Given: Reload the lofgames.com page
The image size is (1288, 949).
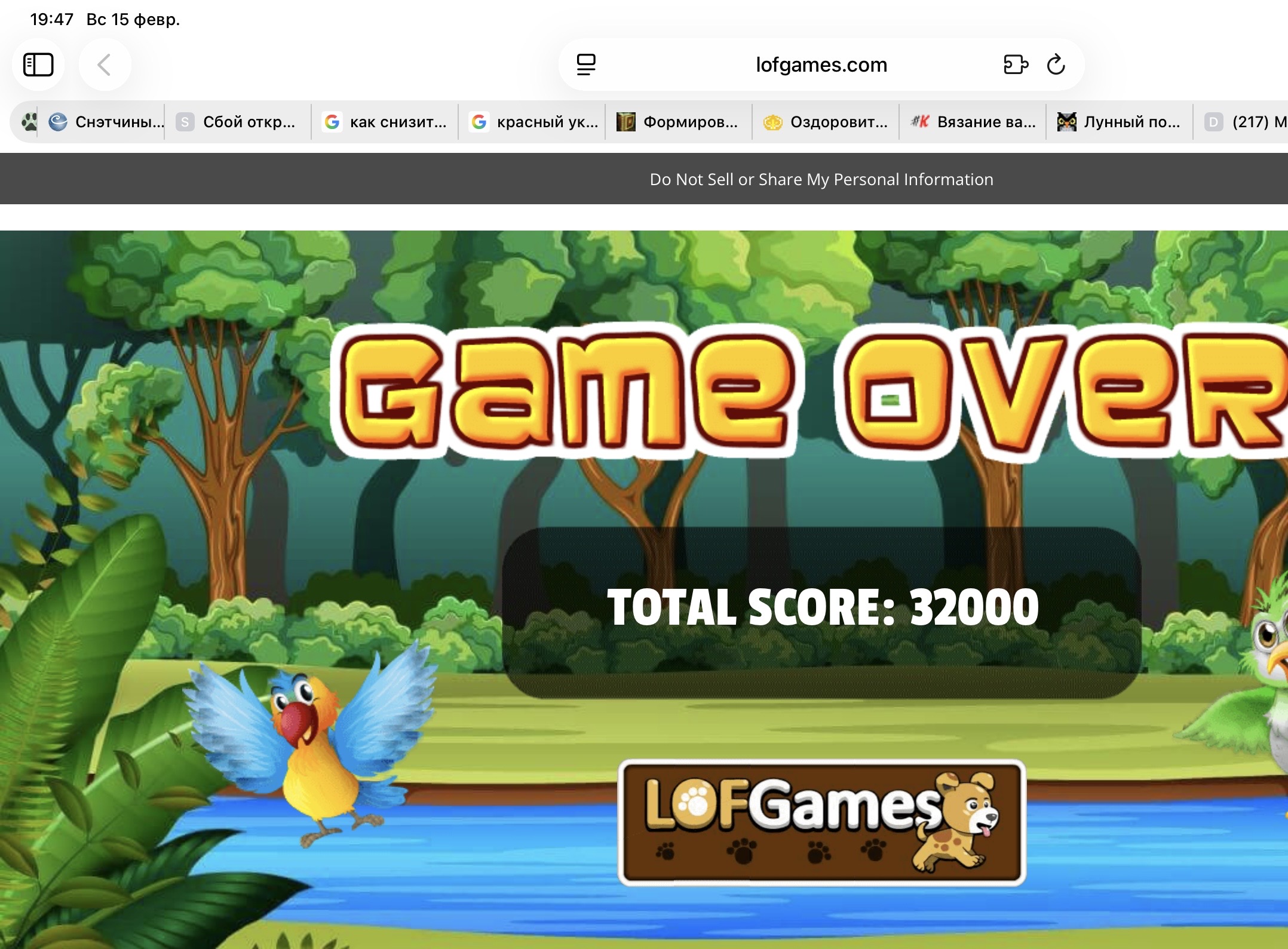Looking at the screenshot, I should click(1056, 65).
